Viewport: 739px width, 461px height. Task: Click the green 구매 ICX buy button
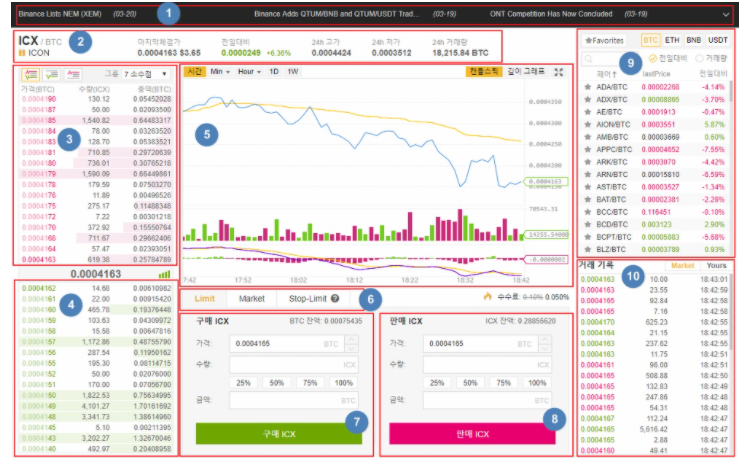pyautogui.click(x=279, y=433)
